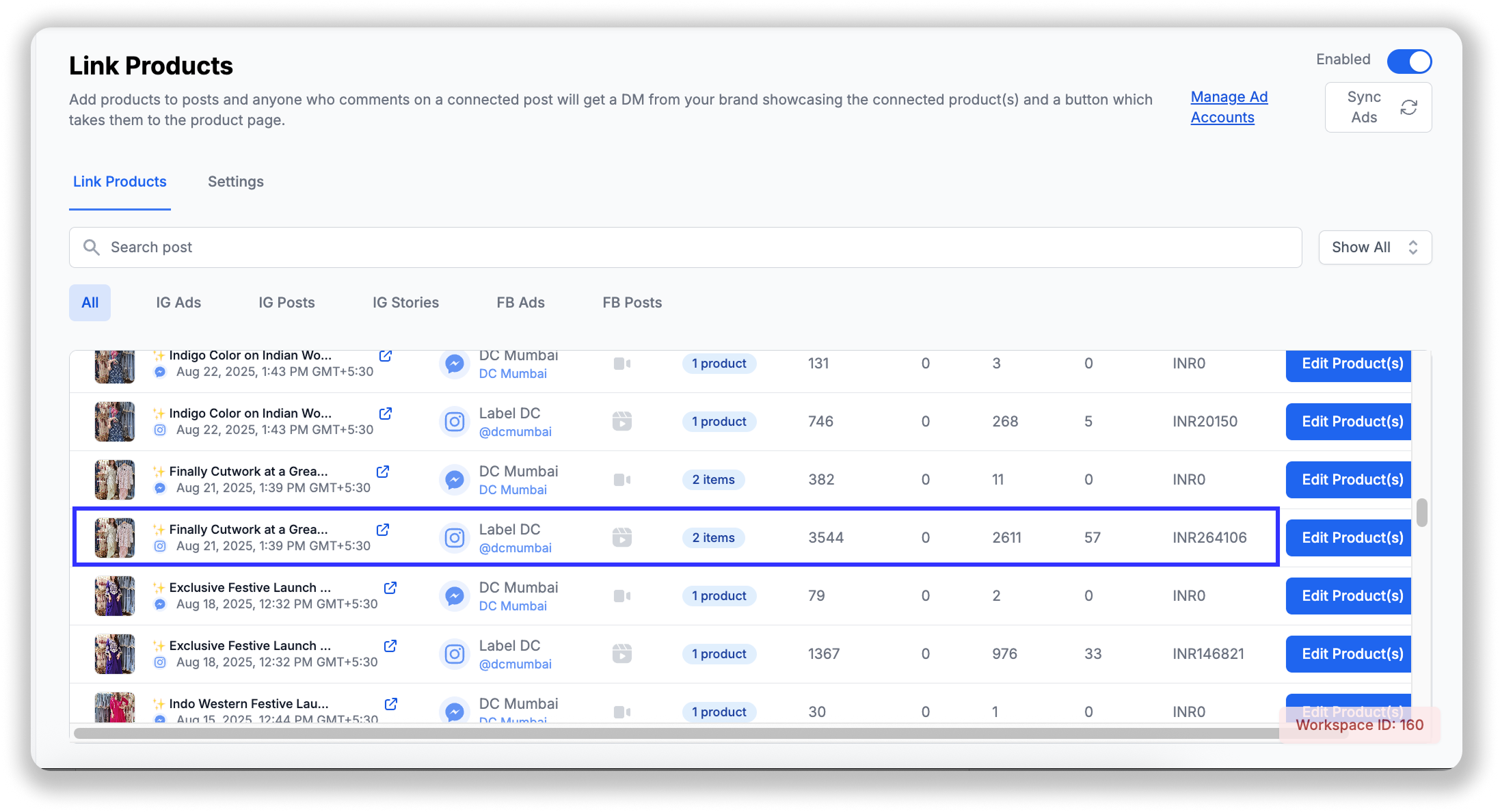Viewport: 1500px width, 812px height.
Task: Click Instagram icon in row with INR264106
Action: pyautogui.click(x=455, y=538)
